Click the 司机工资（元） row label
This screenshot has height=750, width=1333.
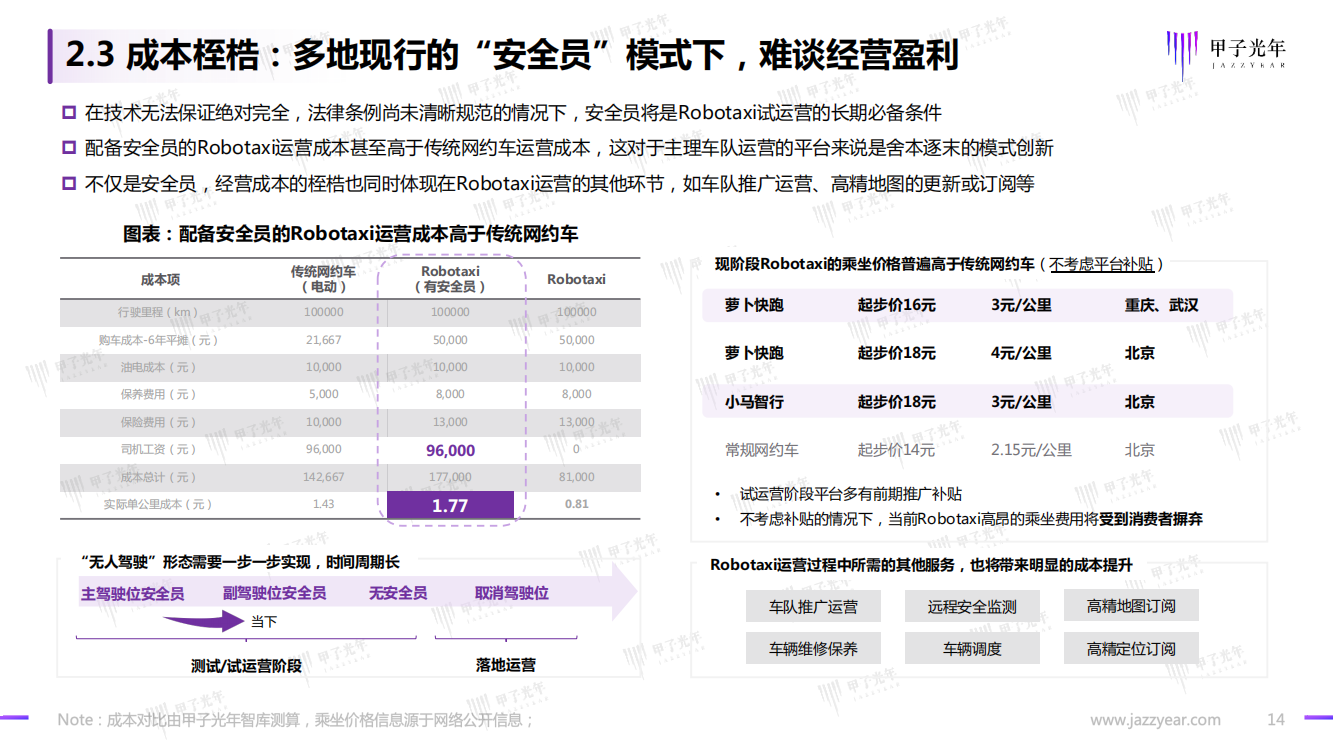[x=160, y=449]
